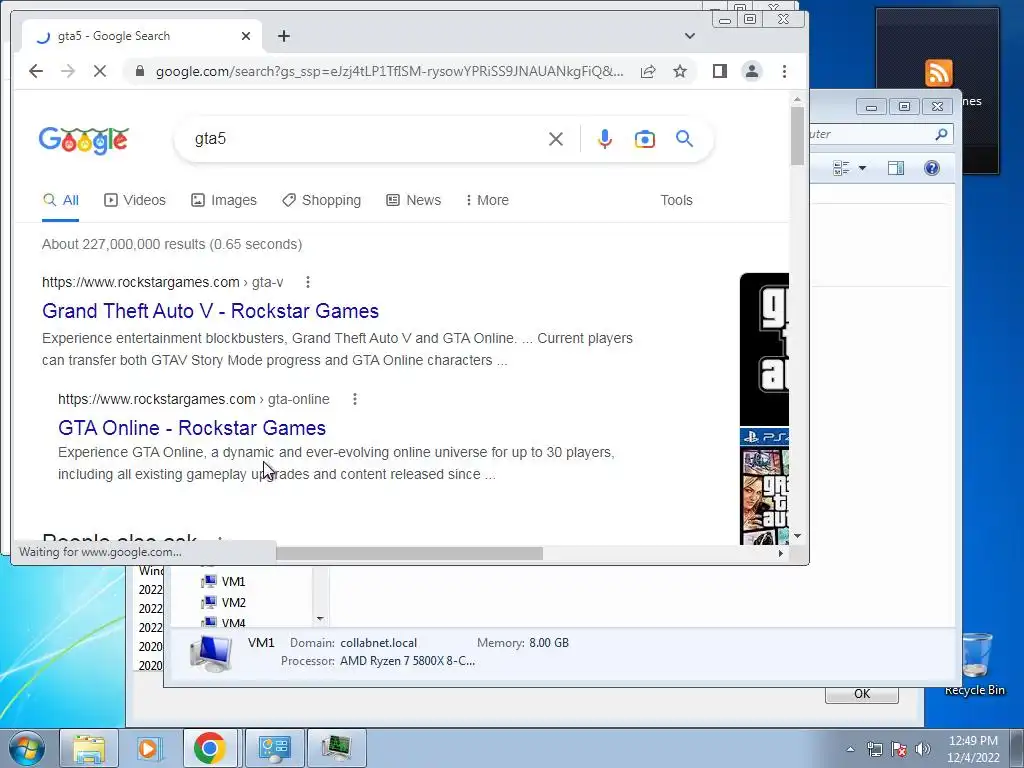Screen dimensions: 1024x768
Task: Click the VM1 computer details icon
Action: pos(211,653)
